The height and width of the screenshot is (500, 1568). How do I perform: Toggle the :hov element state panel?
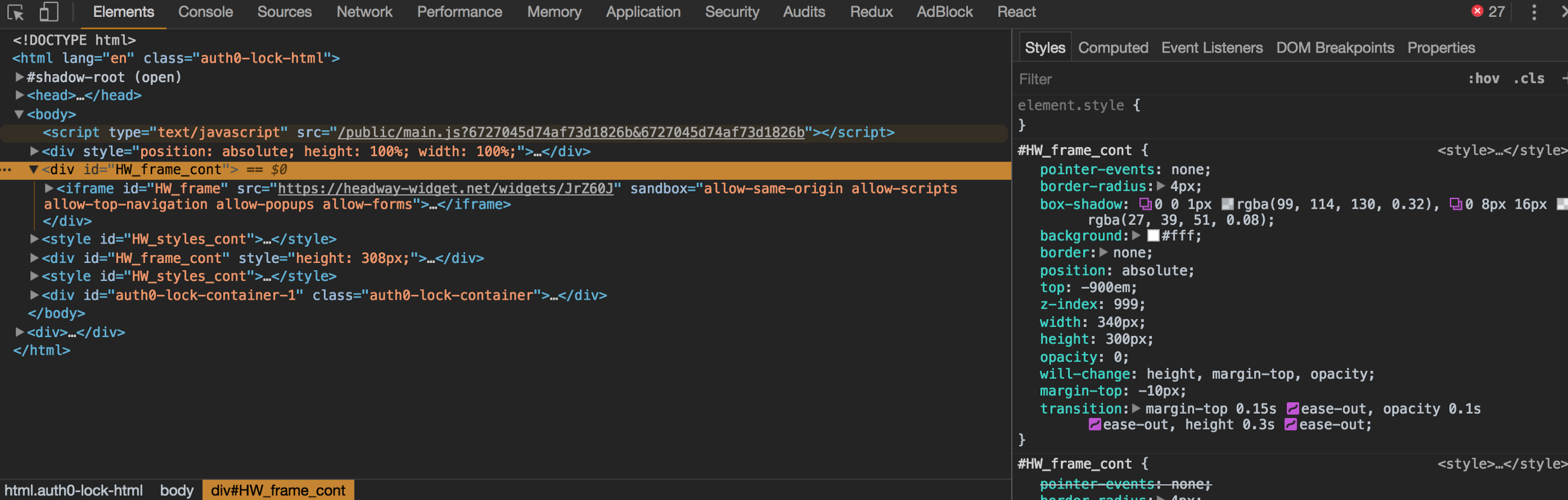[x=1484, y=78]
